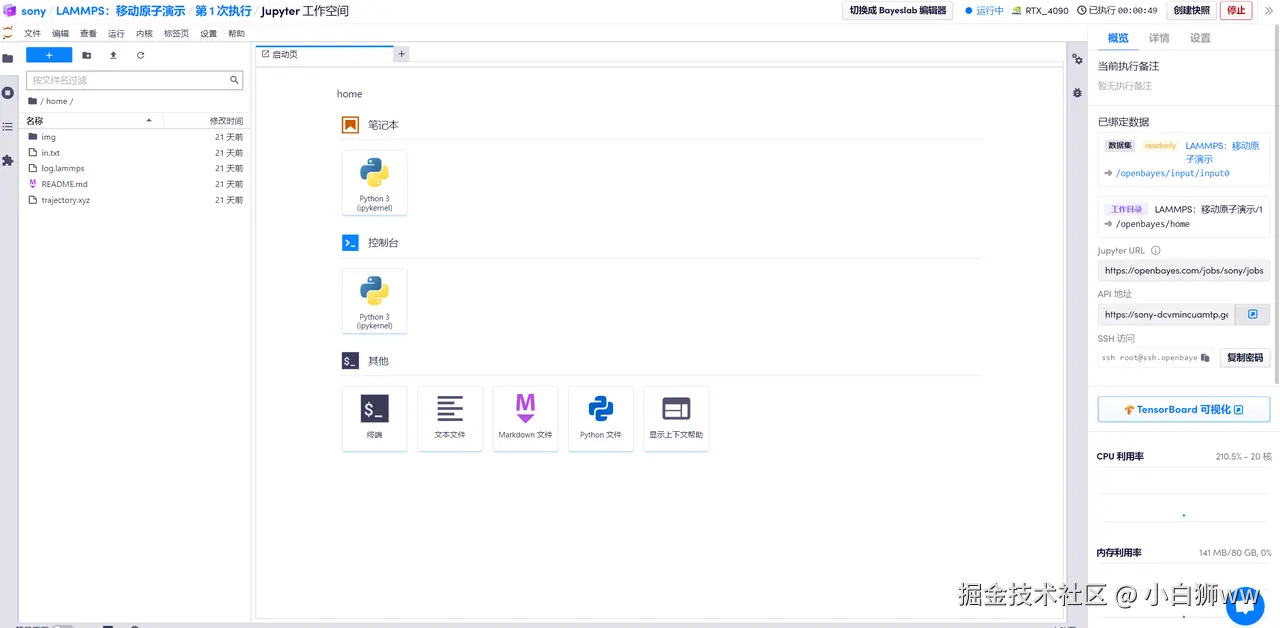Sort files by 名称 column header
Screen dimensions: 1280x628
tap(90, 120)
